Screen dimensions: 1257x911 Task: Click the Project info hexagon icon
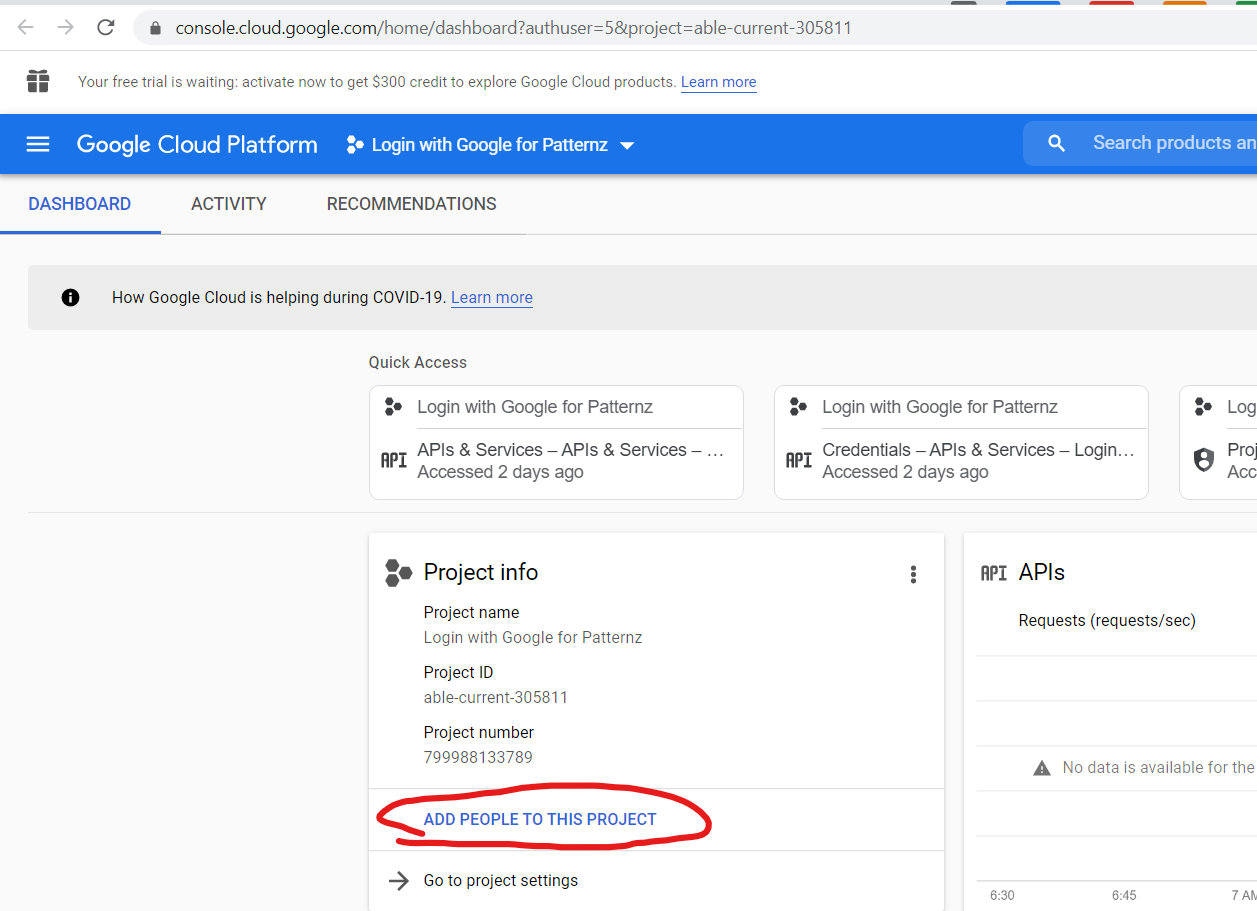click(x=398, y=573)
